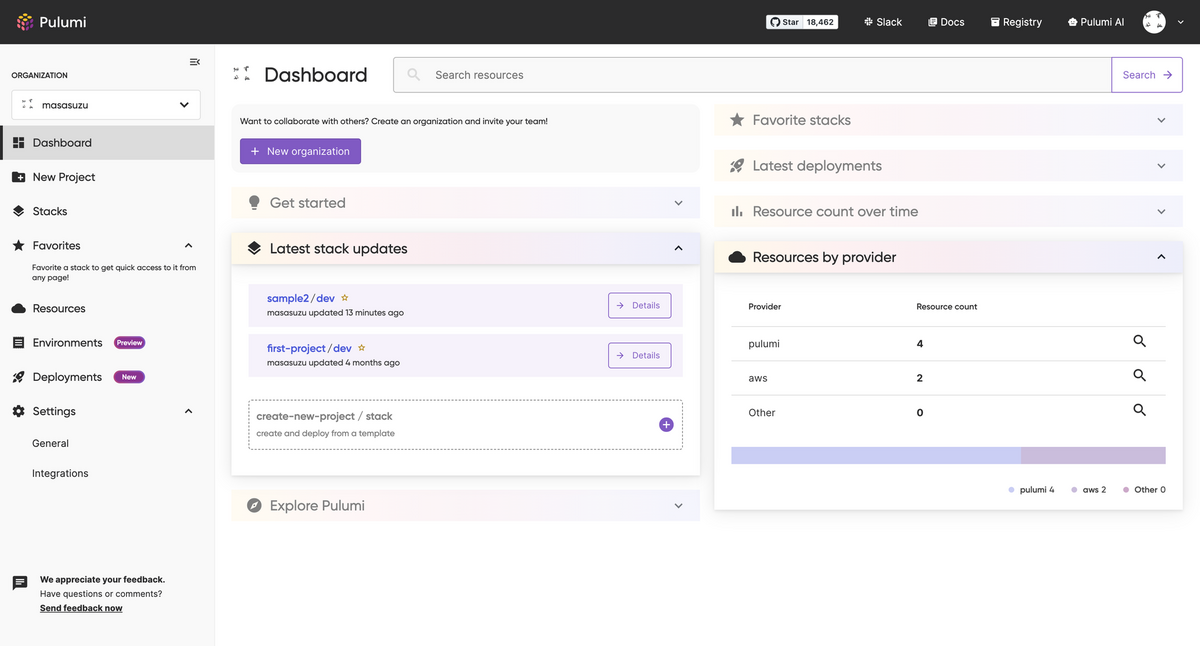Click the Stacks layers icon in sidebar
1200x646 pixels.
pyautogui.click(x=18, y=211)
